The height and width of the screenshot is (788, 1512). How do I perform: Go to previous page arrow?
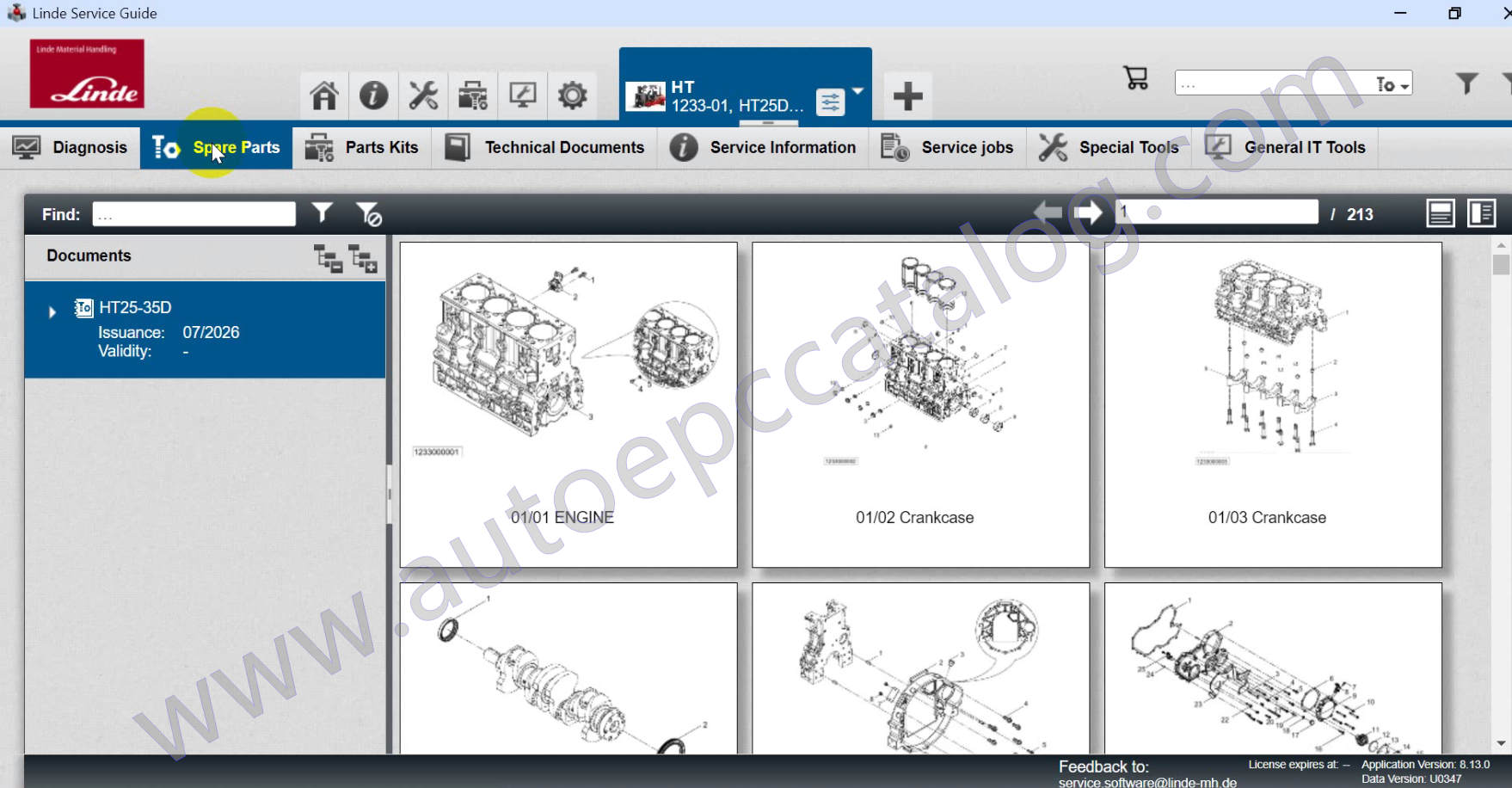tap(1048, 212)
